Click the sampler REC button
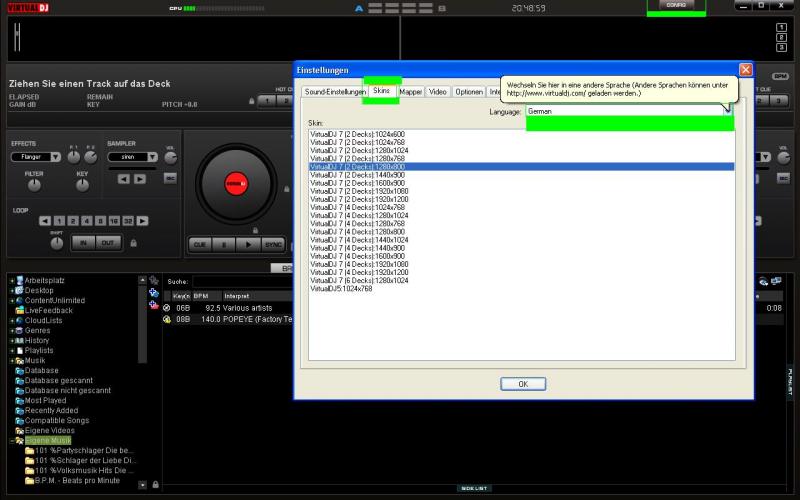 (170, 178)
